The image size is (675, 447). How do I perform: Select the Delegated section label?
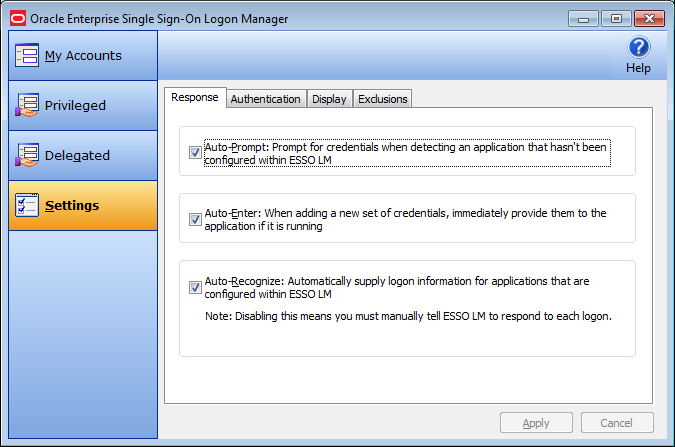pyautogui.click(x=77, y=155)
